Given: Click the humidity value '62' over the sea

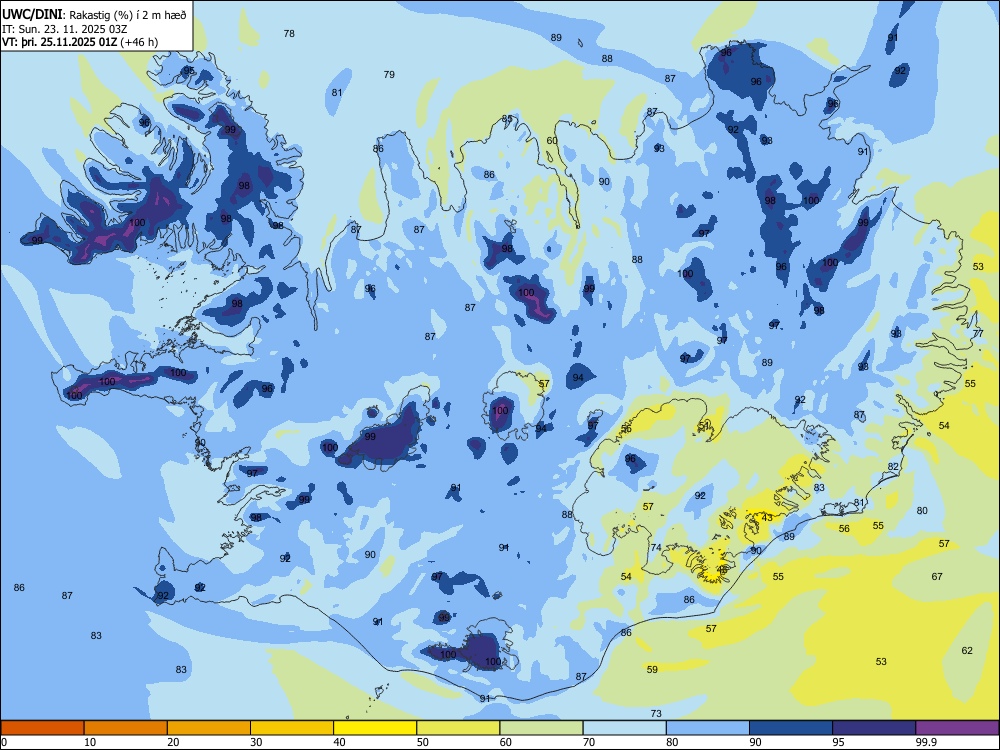Looking at the screenshot, I should [x=967, y=651].
